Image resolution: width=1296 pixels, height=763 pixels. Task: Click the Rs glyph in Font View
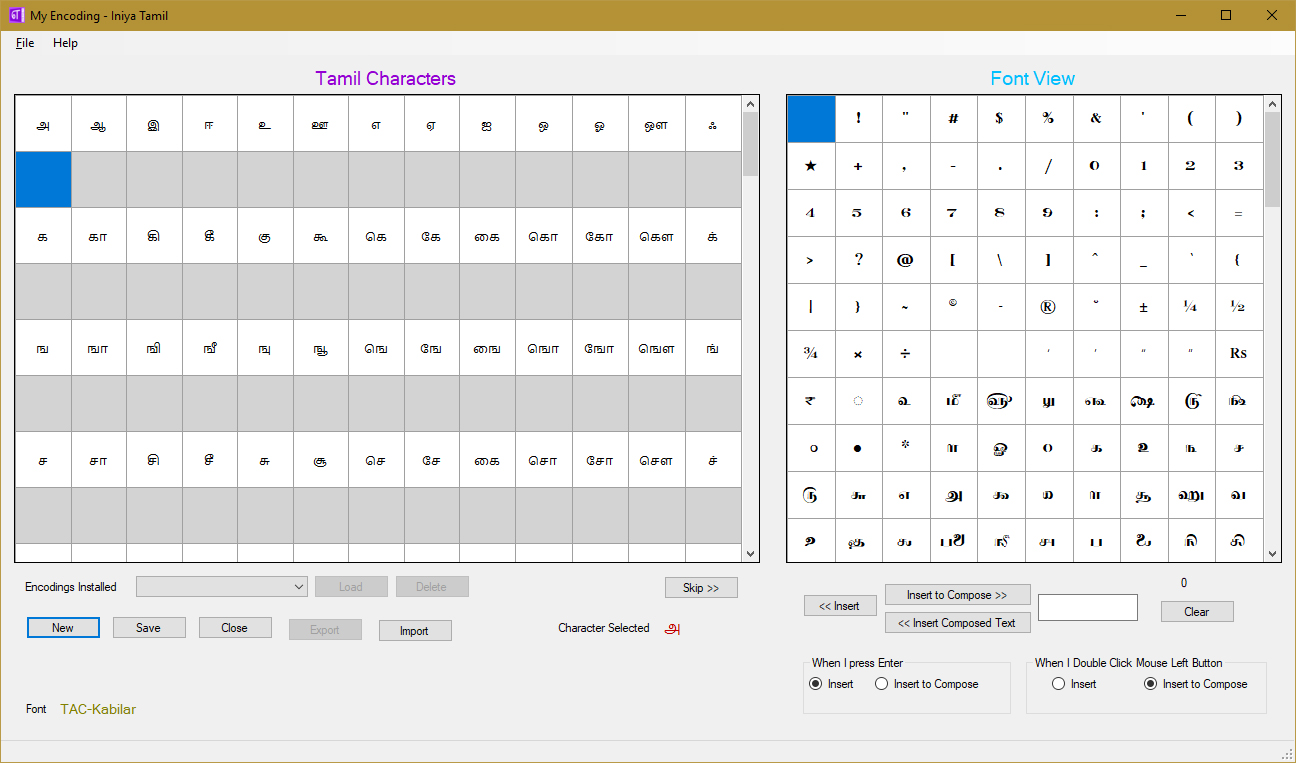[x=1239, y=353]
